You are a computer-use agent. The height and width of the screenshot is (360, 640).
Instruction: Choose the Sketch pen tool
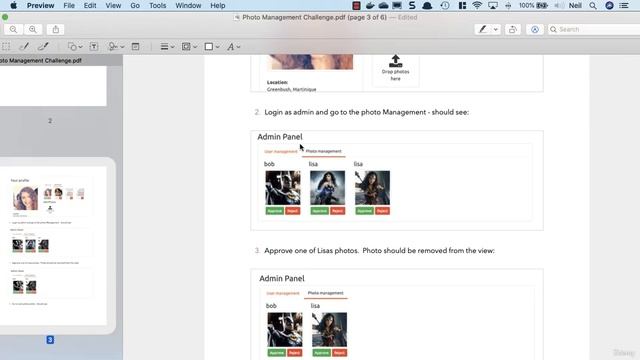click(x=24, y=47)
